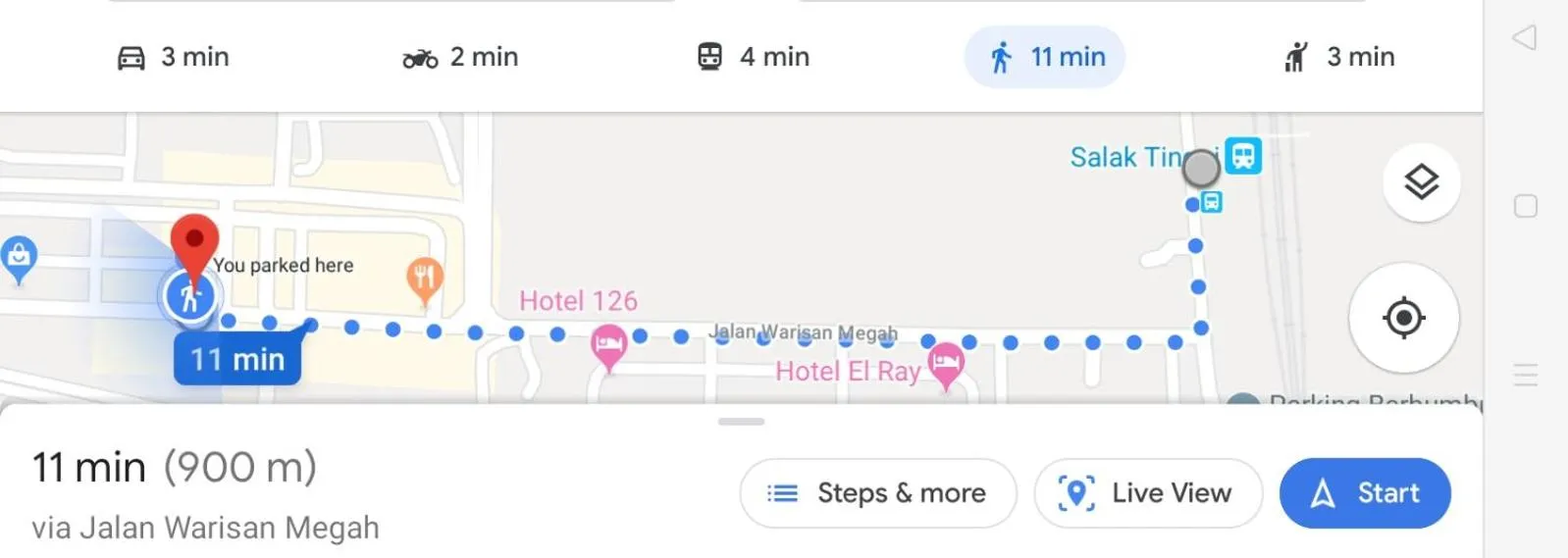Launch Live View mode
Viewport: 1568px width, 558px height.
pos(1147,492)
